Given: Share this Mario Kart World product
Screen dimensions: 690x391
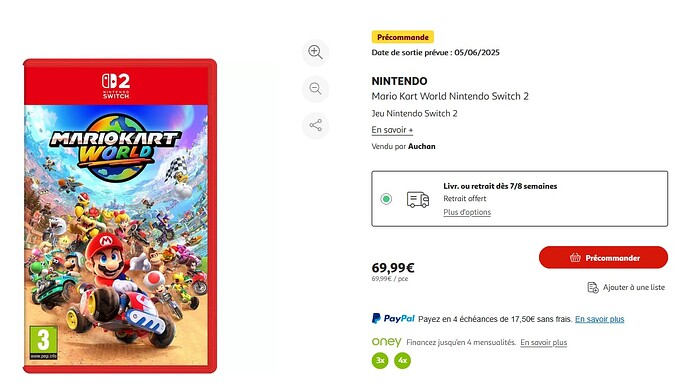Looking at the screenshot, I should [x=315, y=125].
